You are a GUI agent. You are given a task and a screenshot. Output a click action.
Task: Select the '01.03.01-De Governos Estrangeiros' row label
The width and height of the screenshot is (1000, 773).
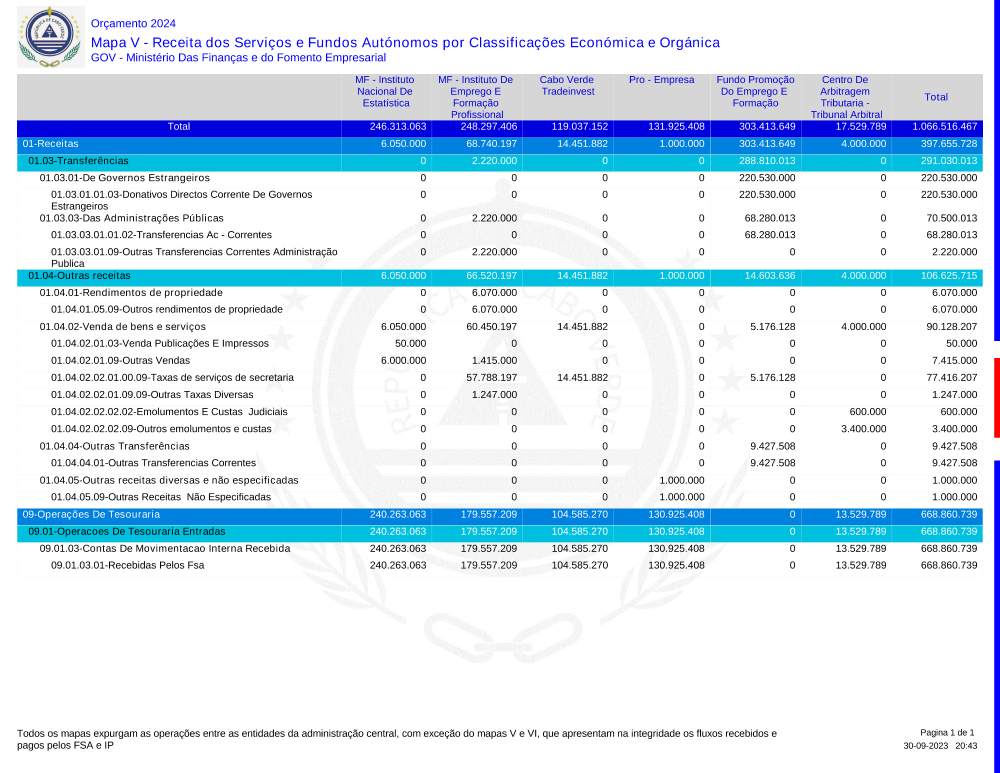click(124, 178)
